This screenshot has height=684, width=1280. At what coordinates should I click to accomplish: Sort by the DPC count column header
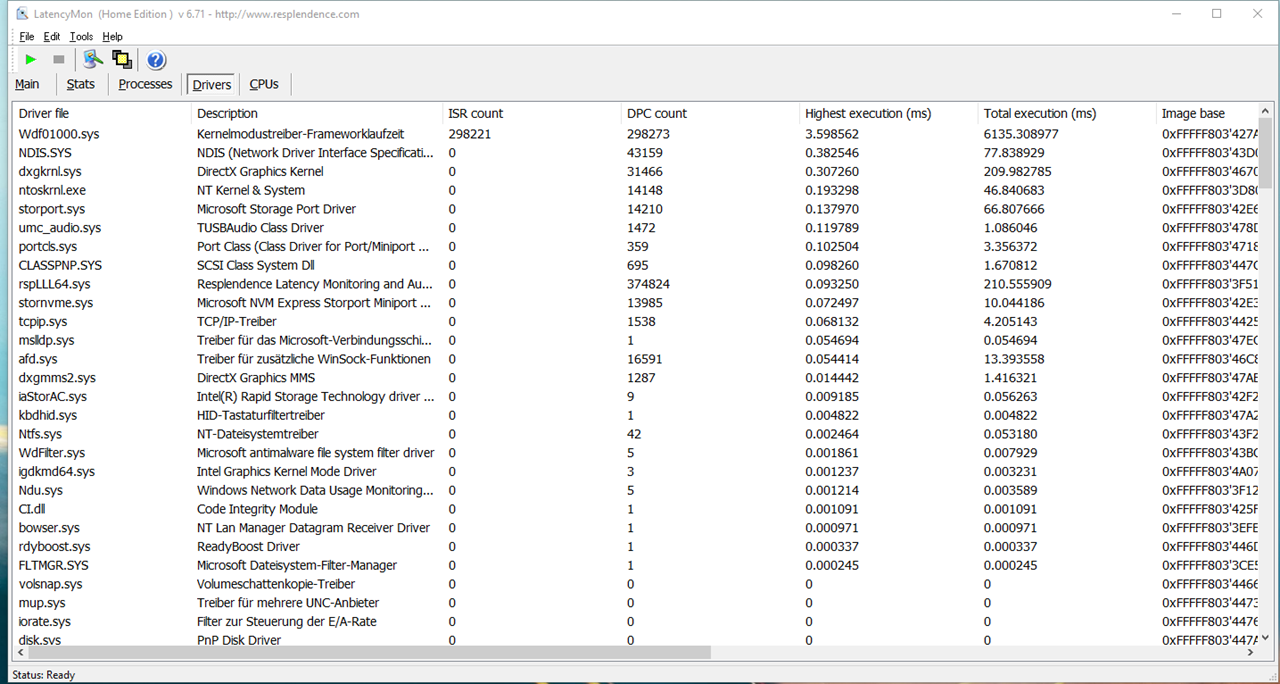point(710,113)
